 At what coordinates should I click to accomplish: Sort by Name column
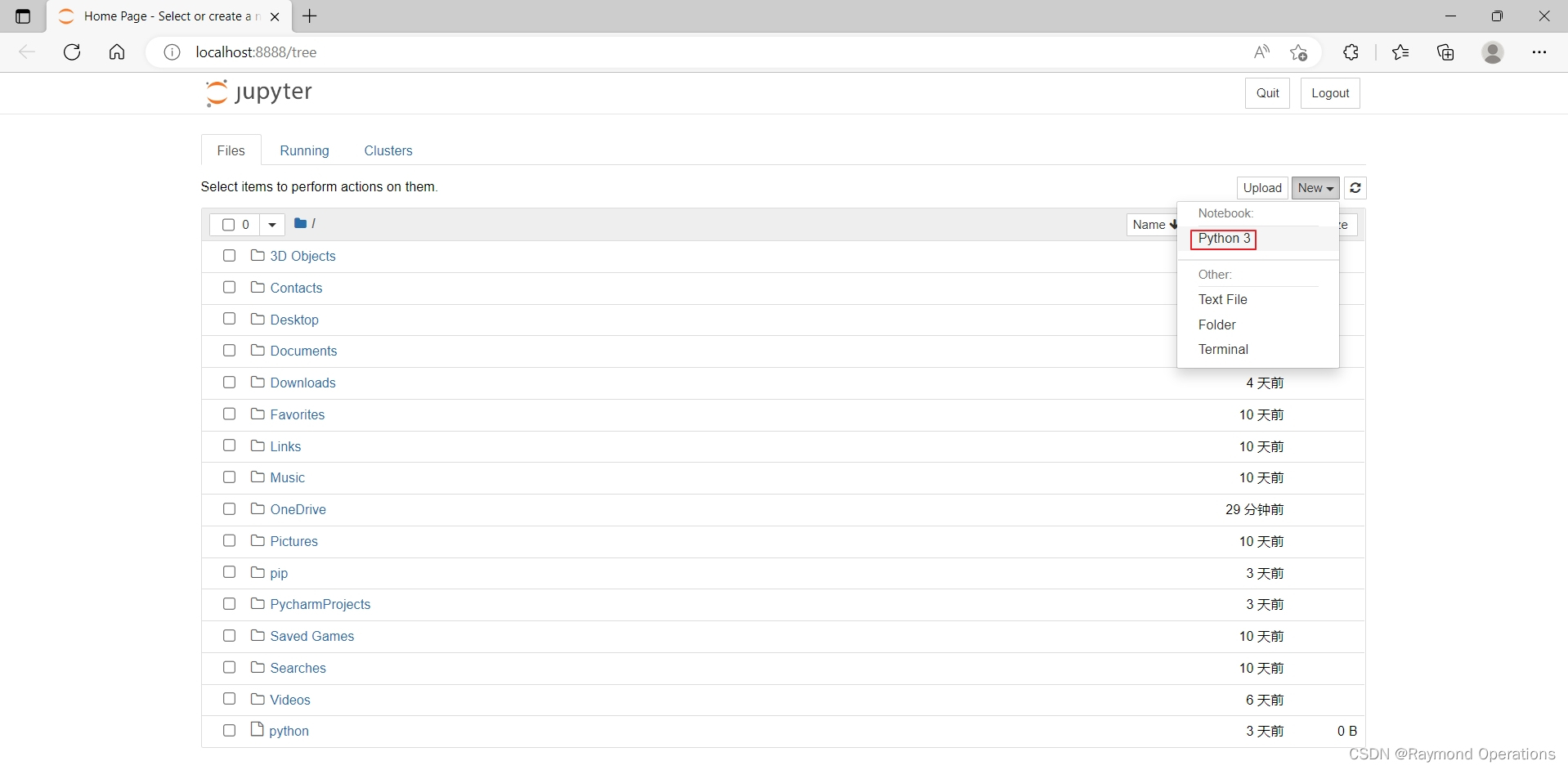point(1153,225)
